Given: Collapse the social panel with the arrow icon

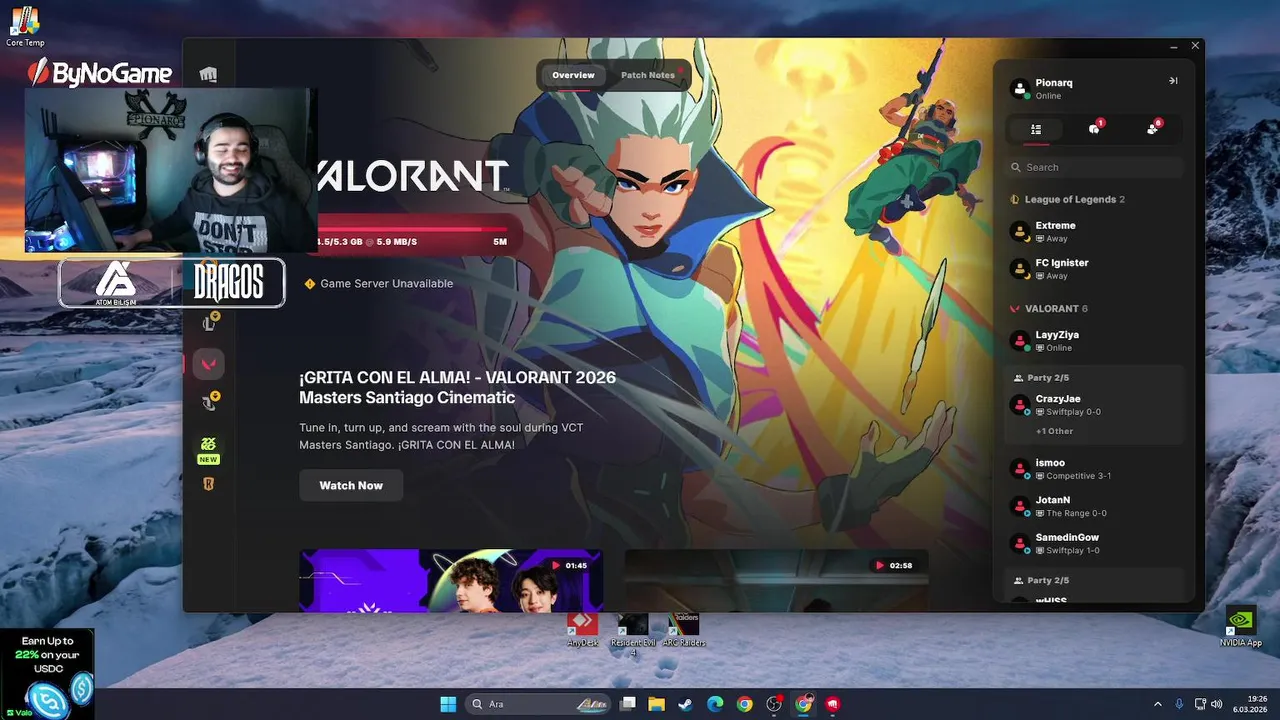Looking at the screenshot, I should click(1173, 81).
